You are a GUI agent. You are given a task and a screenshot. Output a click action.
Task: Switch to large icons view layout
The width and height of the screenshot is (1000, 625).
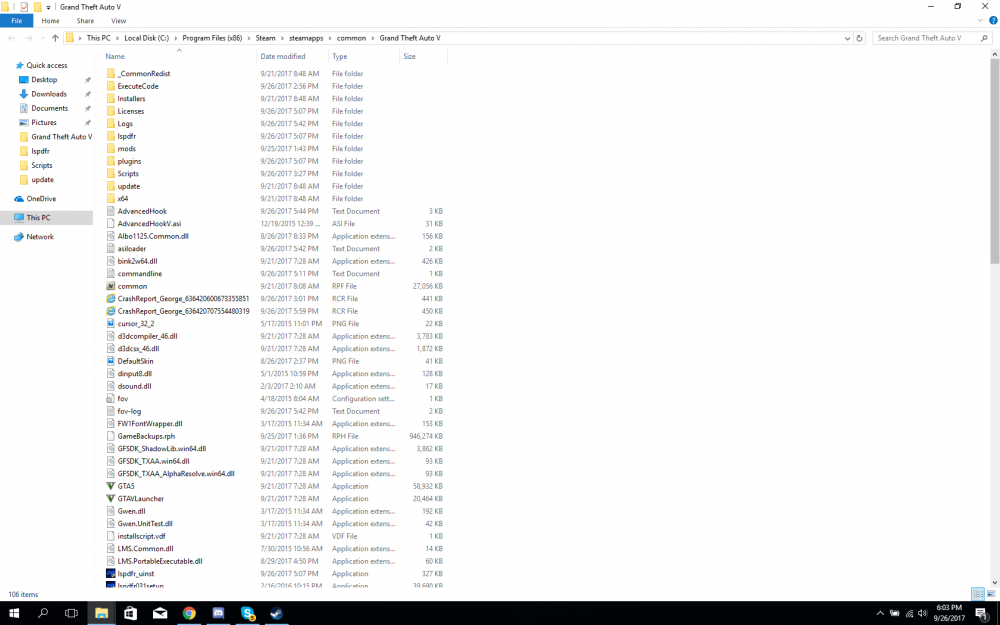tap(991, 594)
